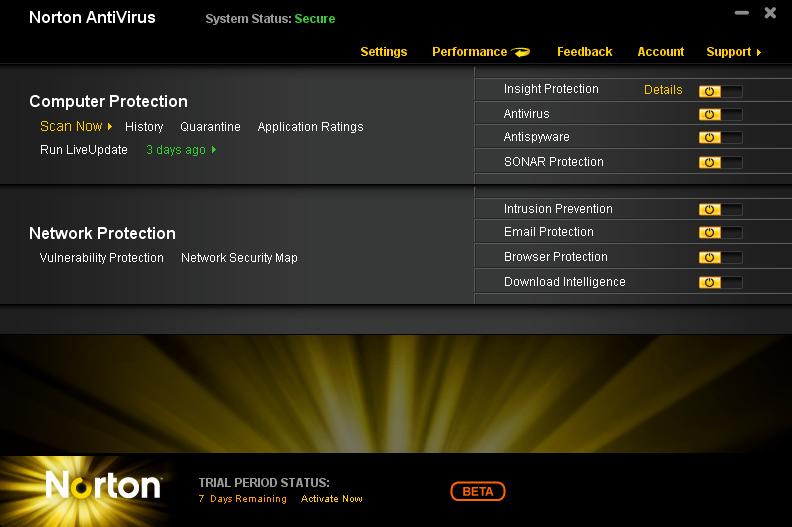Expand the Support menu arrow
Screen dimensions: 792x527
(759, 52)
